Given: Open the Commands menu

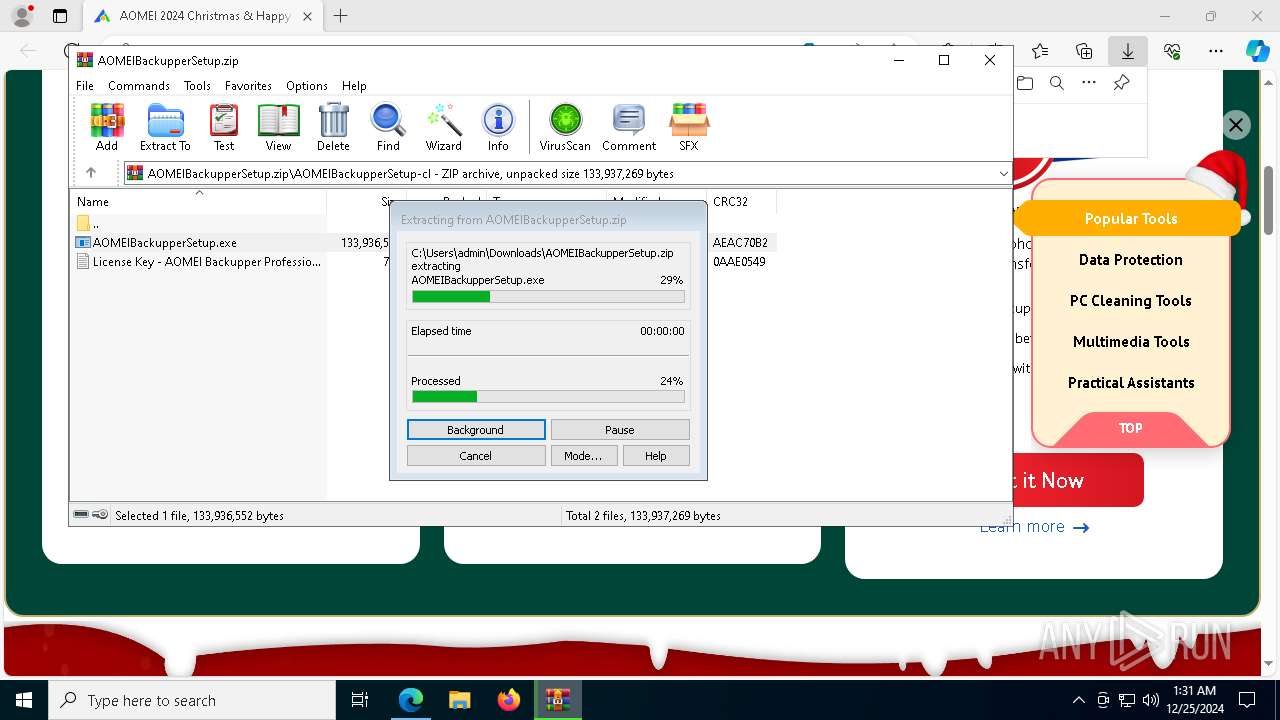Looking at the screenshot, I should (139, 86).
